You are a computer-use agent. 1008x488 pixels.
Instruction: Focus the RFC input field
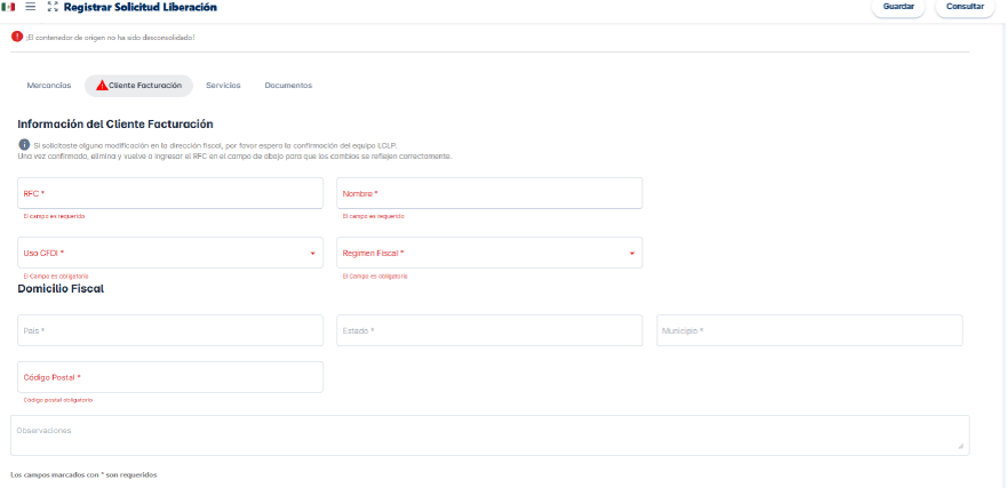click(170, 194)
